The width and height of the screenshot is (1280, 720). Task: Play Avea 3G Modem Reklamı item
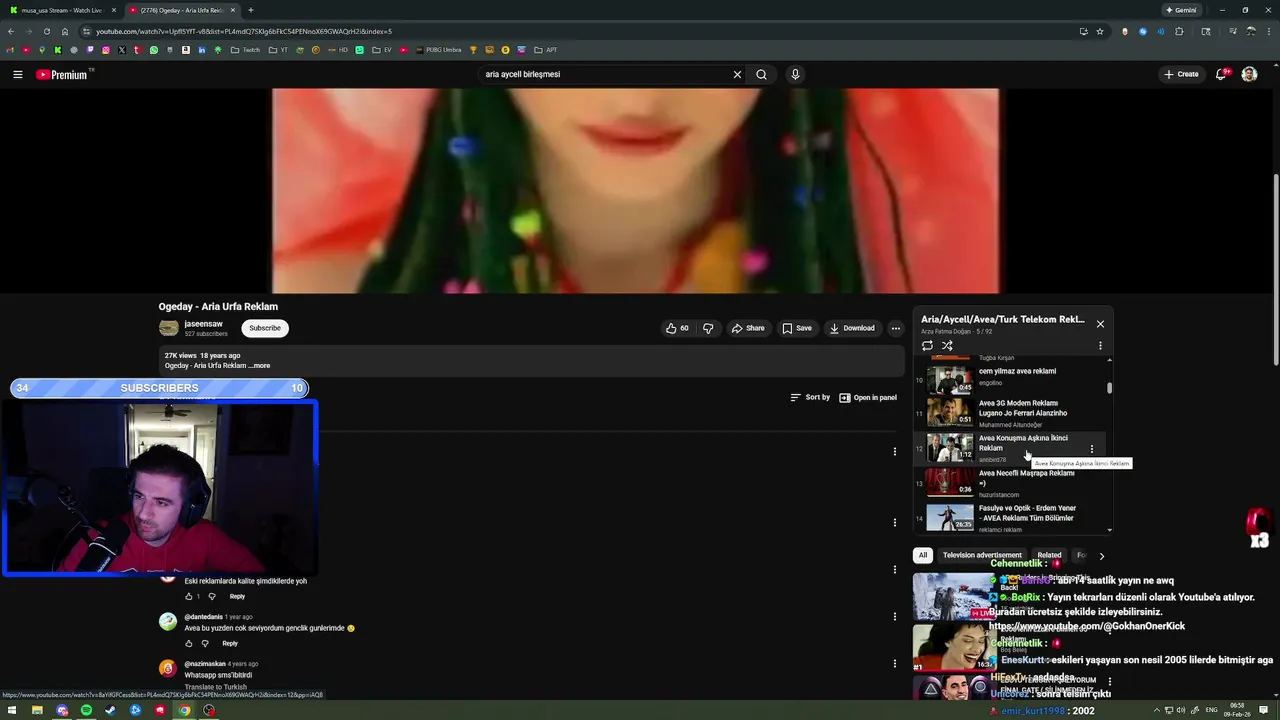[1010, 413]
